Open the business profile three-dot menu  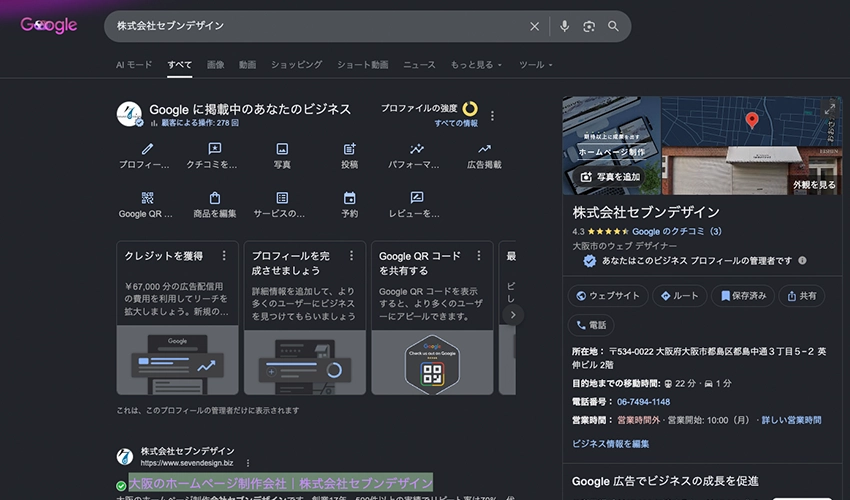(492, 116)
